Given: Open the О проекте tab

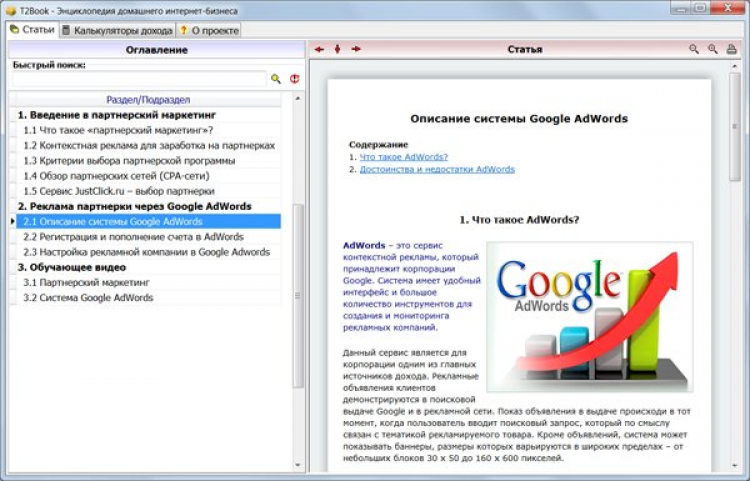Looking at the screenshot, I should 209,31.
